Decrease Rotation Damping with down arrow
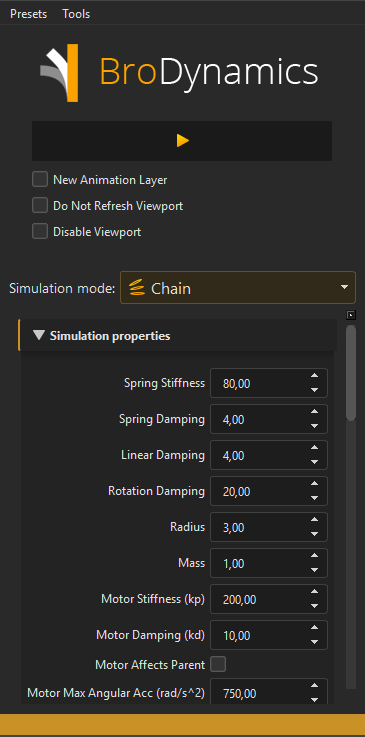The image size is (365, 737). click(315, 498)
